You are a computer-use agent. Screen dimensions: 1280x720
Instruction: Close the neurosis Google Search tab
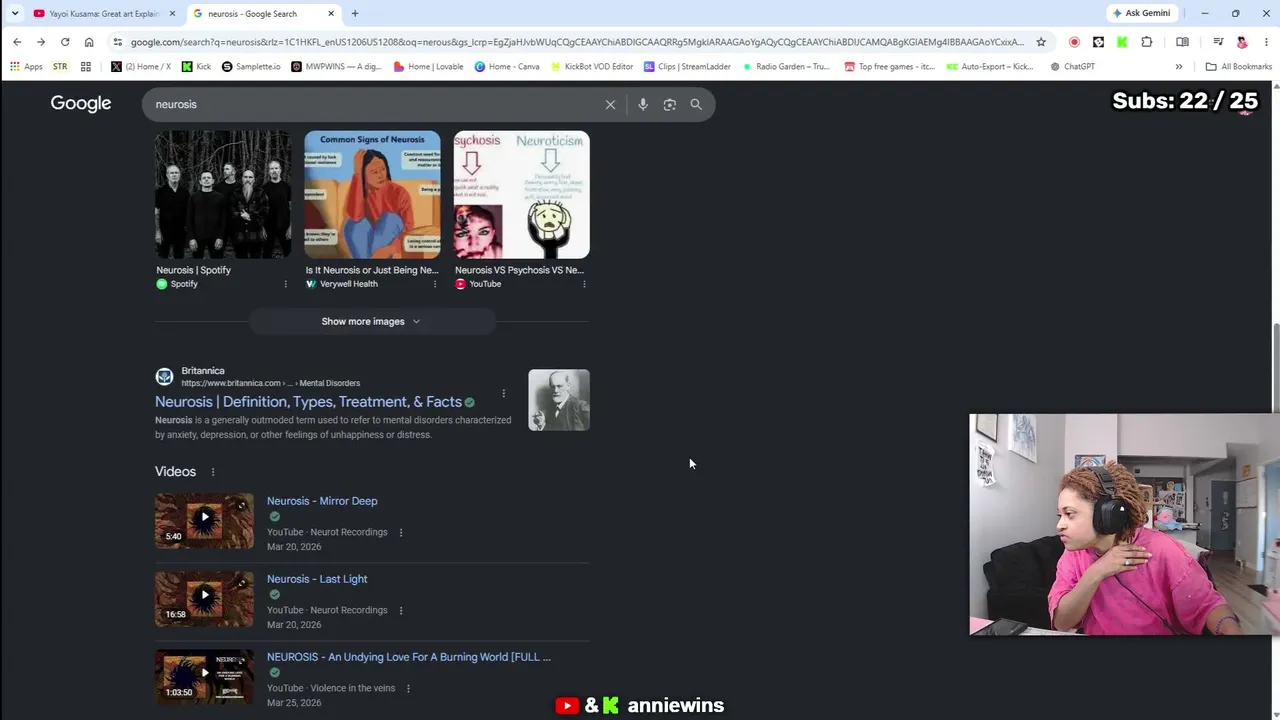pyautogui.click(x=329, y=14)
